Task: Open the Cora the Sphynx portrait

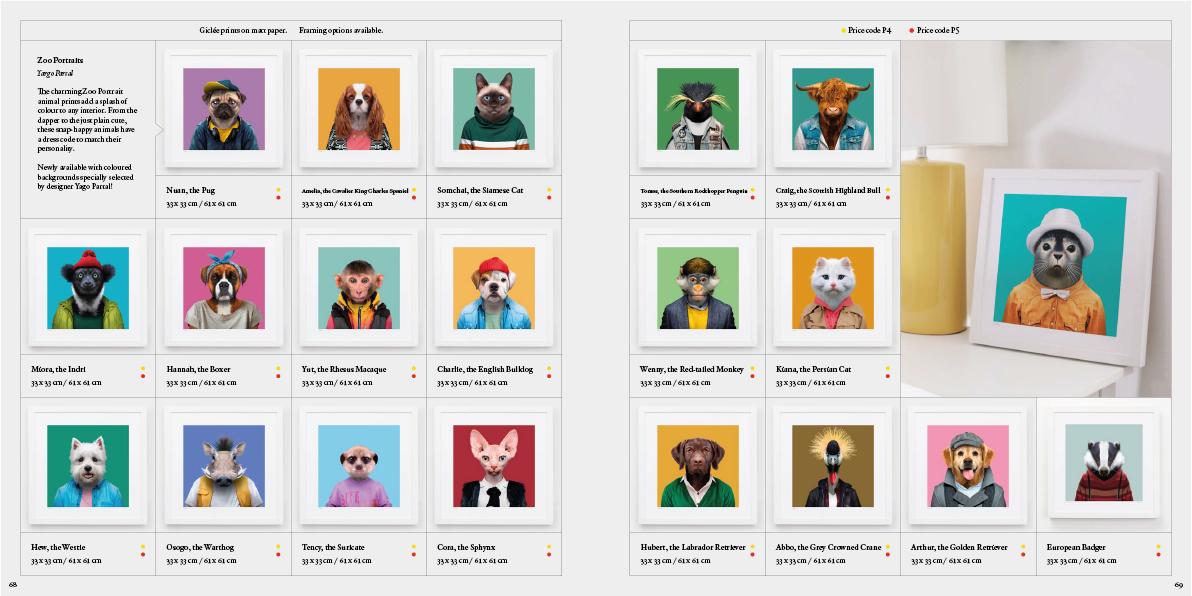Action: point(493,465)
